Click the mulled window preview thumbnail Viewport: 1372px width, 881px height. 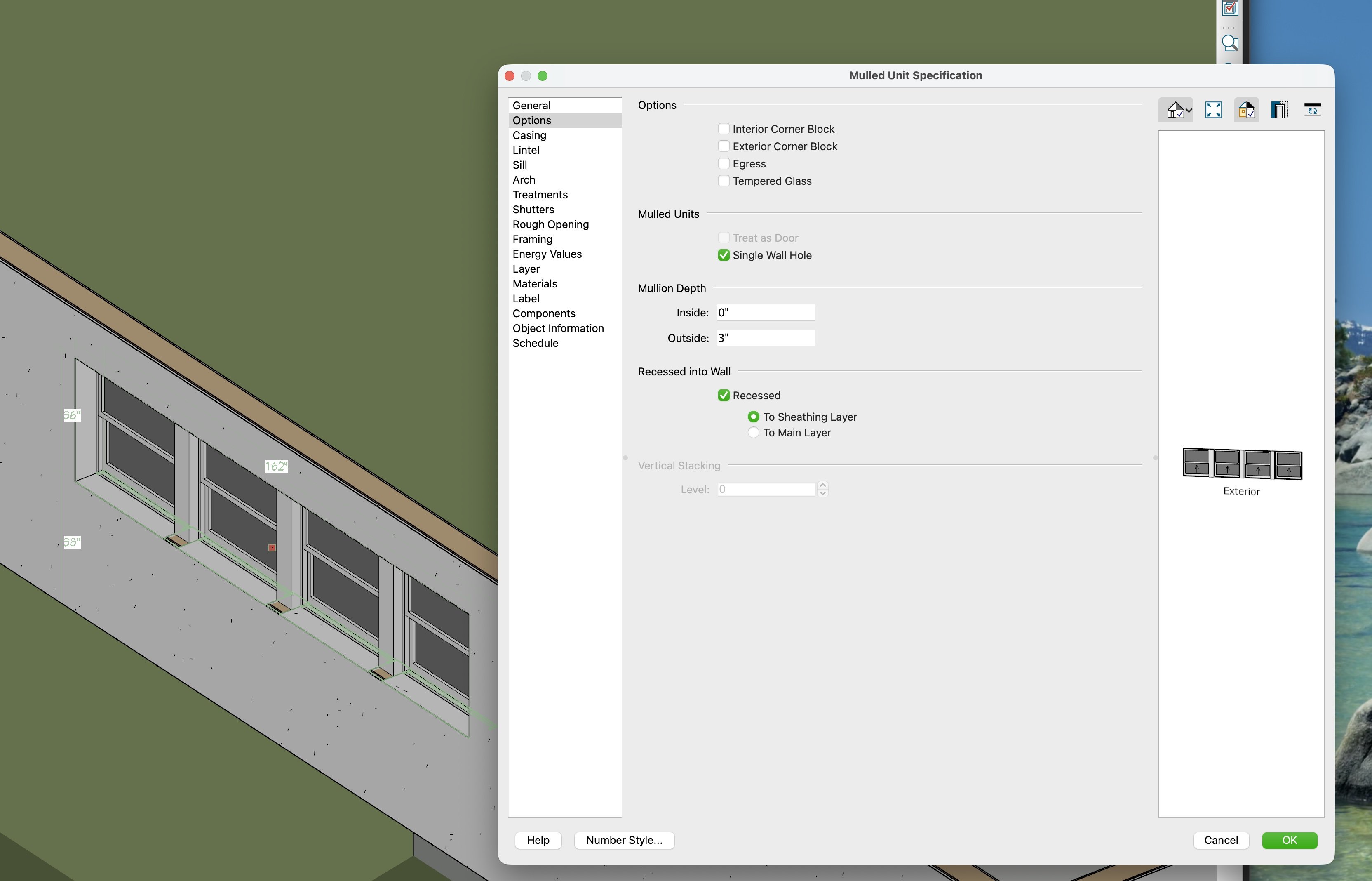point(1242,464)
